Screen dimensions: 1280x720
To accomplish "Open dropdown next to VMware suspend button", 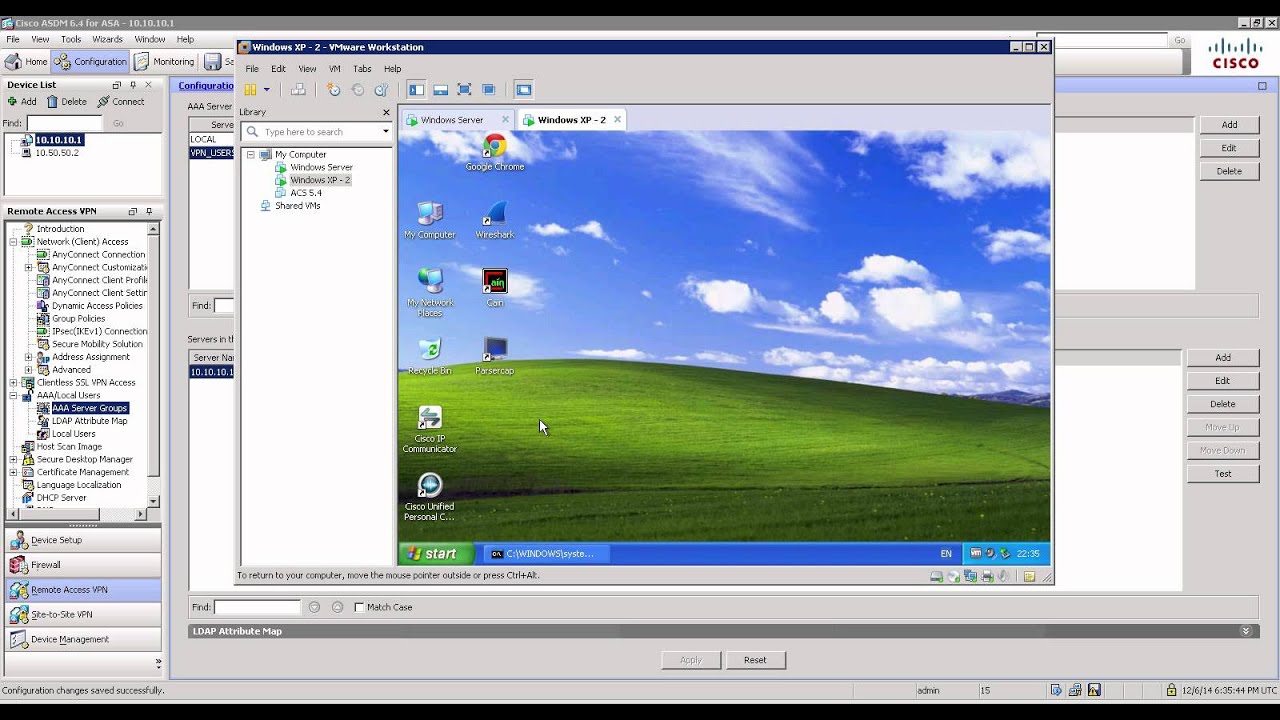I will point(266,90).
